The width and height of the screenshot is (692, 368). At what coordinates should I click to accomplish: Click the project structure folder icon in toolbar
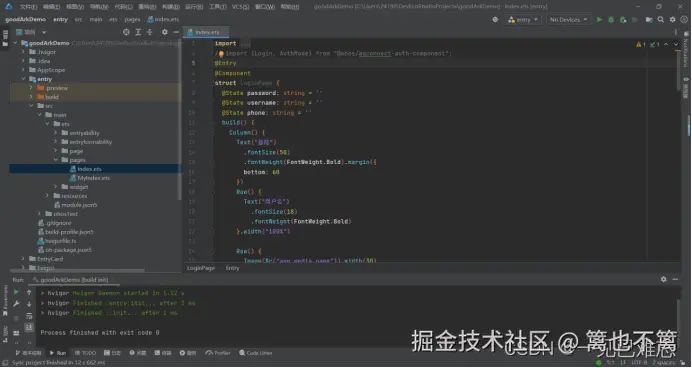pyautogui.click(x=649, y=20)
